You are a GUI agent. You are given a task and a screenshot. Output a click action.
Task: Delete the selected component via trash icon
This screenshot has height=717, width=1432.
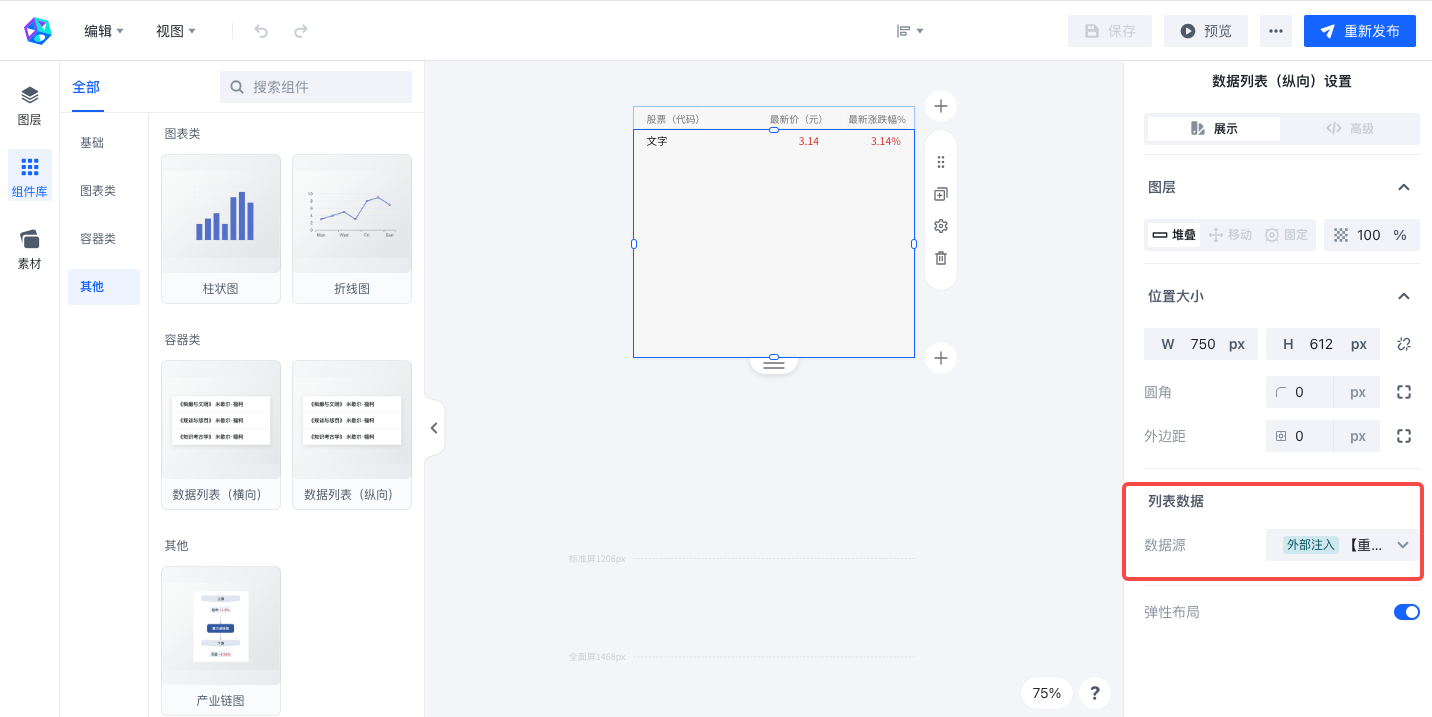[x=940, y=258]
